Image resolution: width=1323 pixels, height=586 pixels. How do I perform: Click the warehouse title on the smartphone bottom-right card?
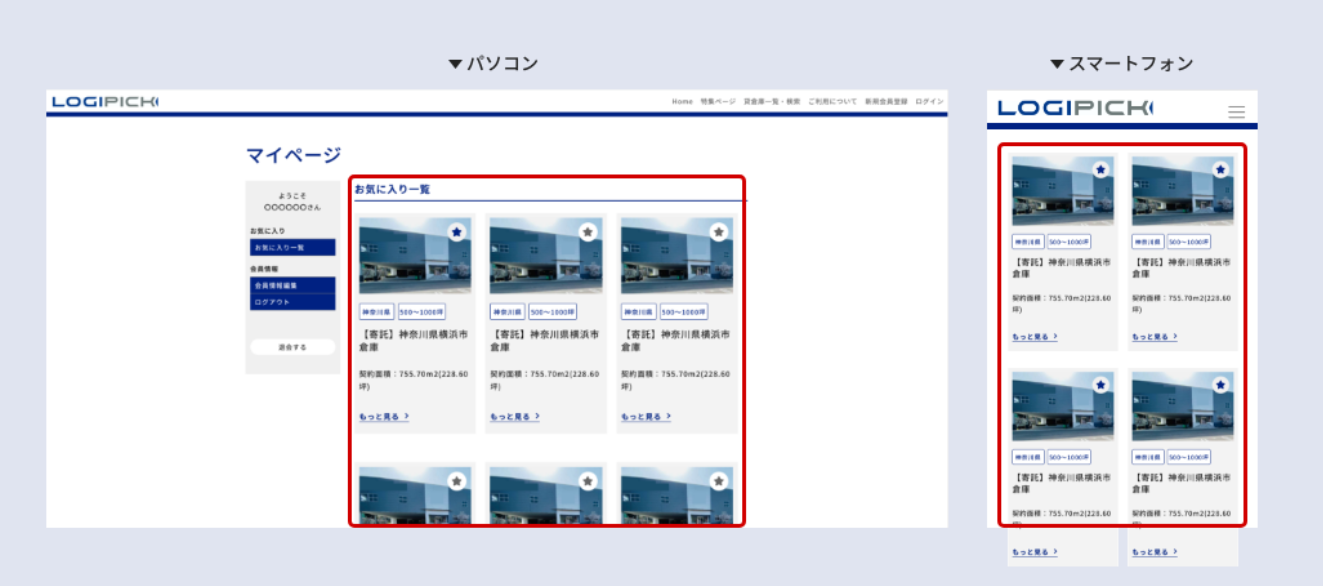[x=1181, y=483]
